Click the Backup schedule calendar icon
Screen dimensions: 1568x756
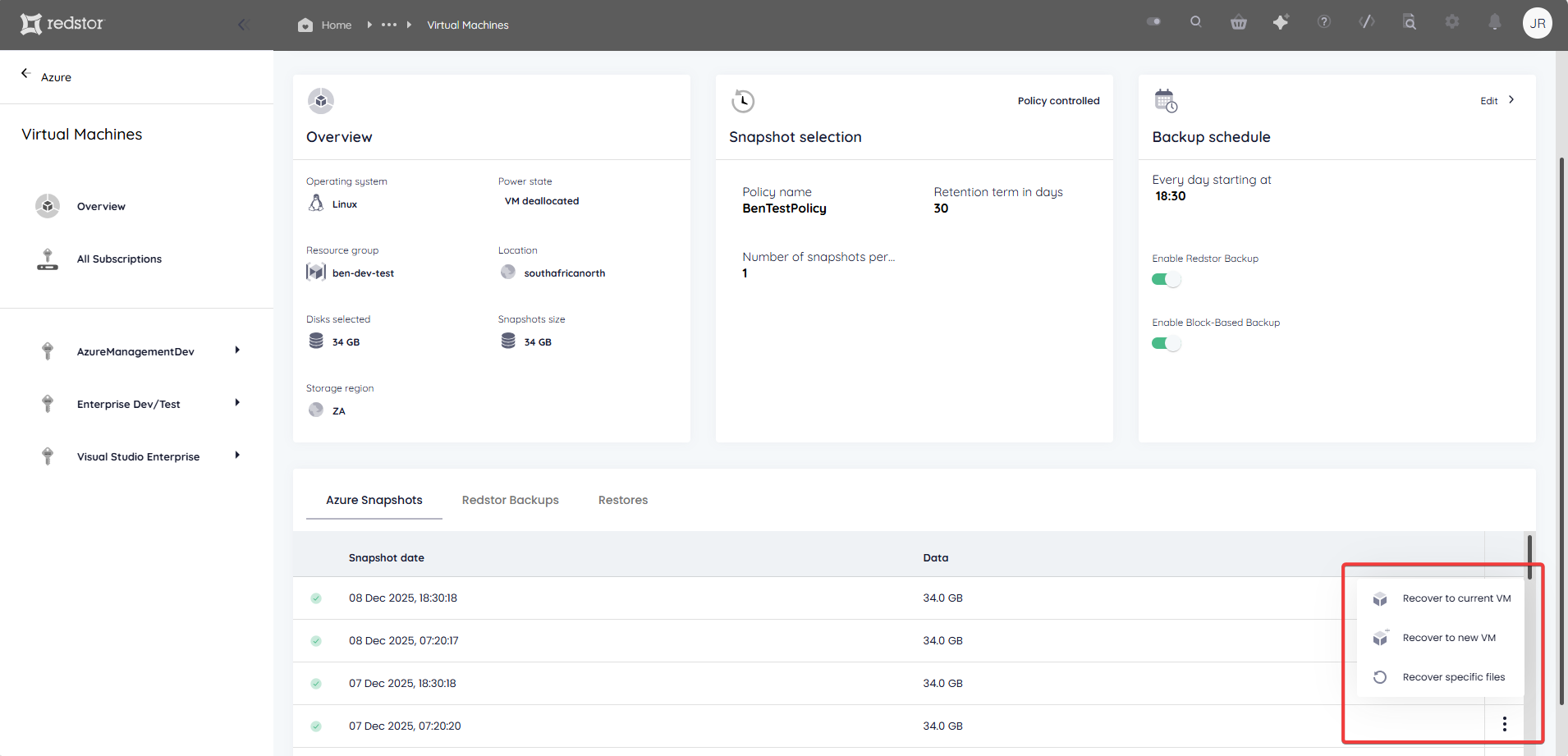[x=1166, y=101]
